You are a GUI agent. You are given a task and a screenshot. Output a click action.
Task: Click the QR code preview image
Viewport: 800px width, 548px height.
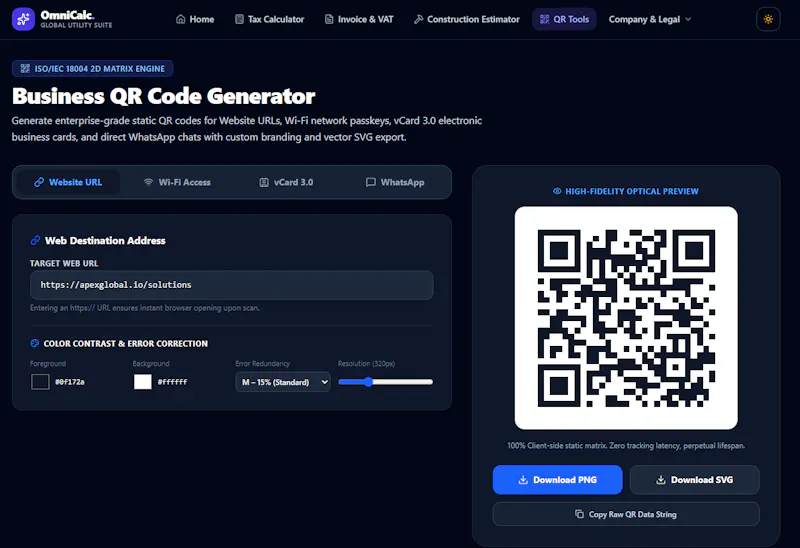point(626,318)
